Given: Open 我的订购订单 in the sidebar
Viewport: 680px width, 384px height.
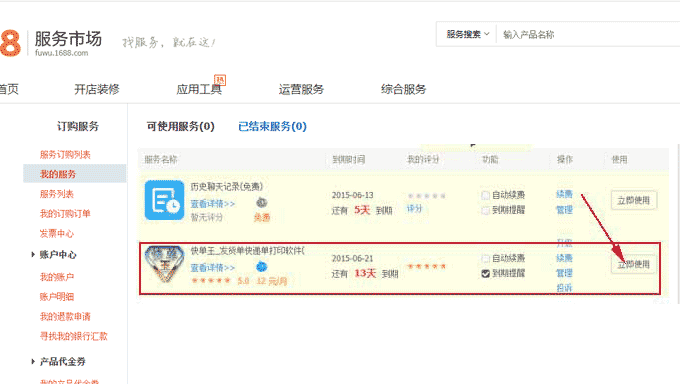Looking at the screenshot, I should pyautogui.click(x=65, y=213).
